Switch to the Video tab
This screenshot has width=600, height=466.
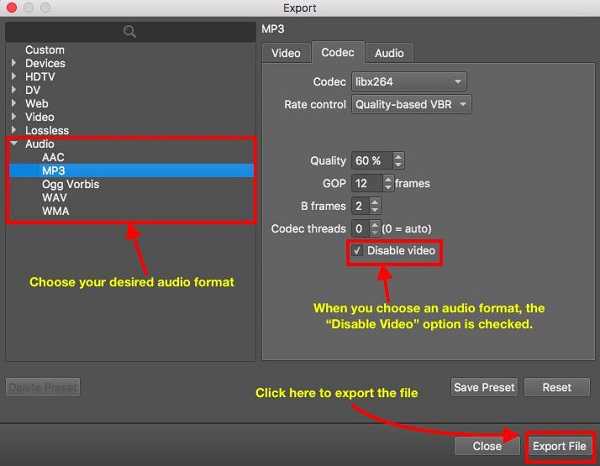pyautogui.click(x=286, y=53)
